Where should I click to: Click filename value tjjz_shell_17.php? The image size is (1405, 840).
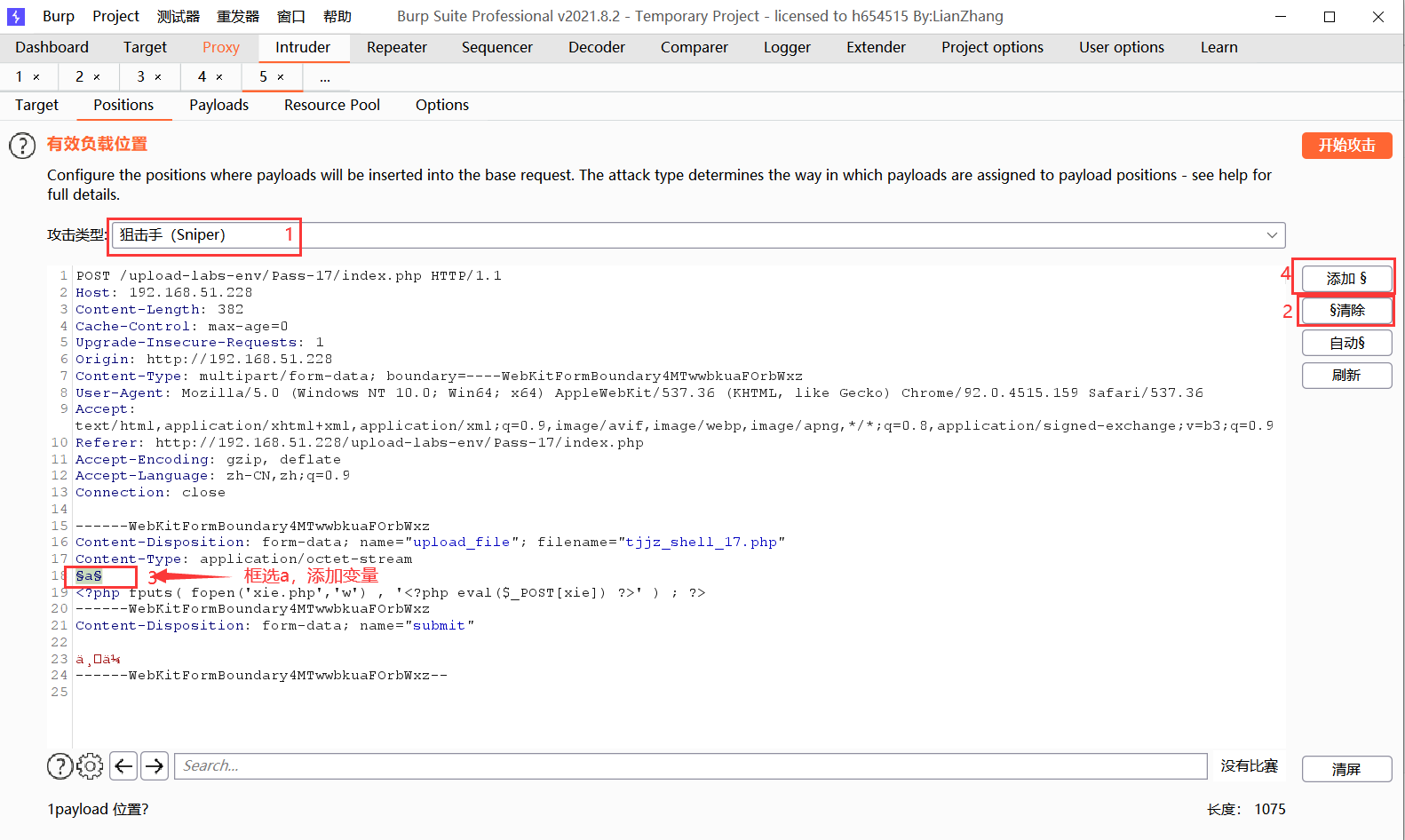[x=701, y=542]
